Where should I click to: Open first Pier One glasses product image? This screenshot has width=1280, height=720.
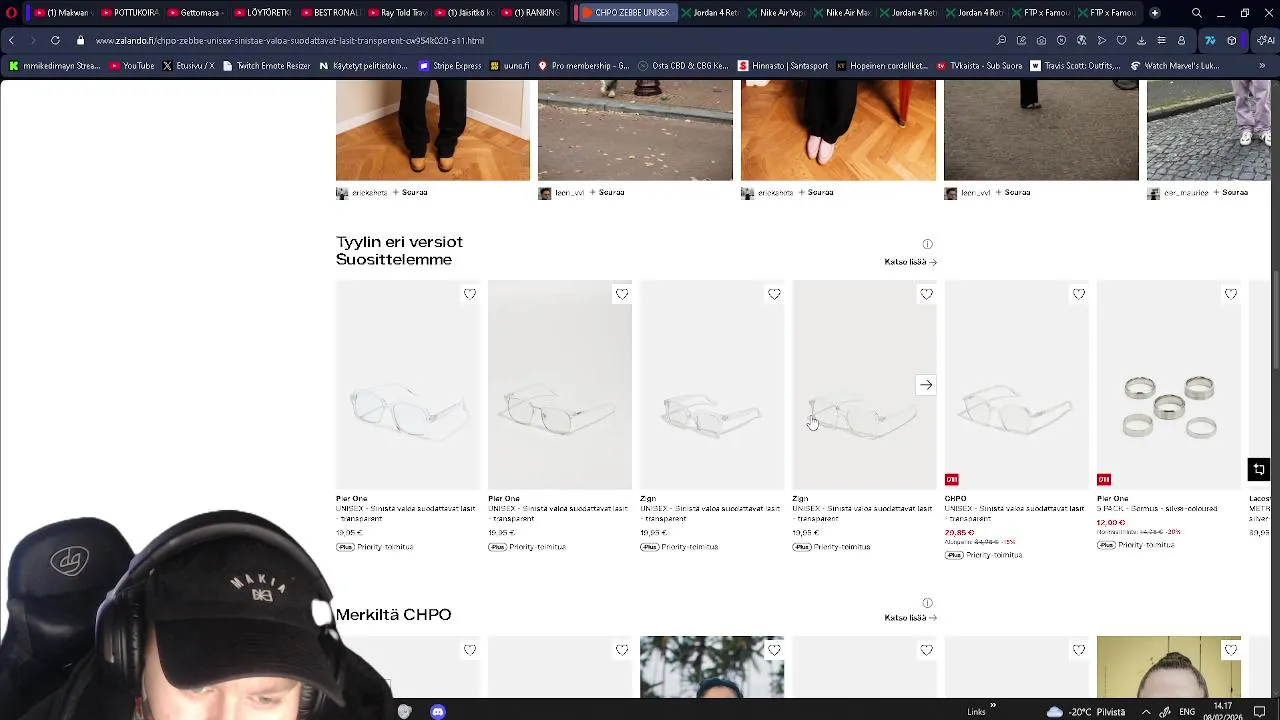point(408,385)
